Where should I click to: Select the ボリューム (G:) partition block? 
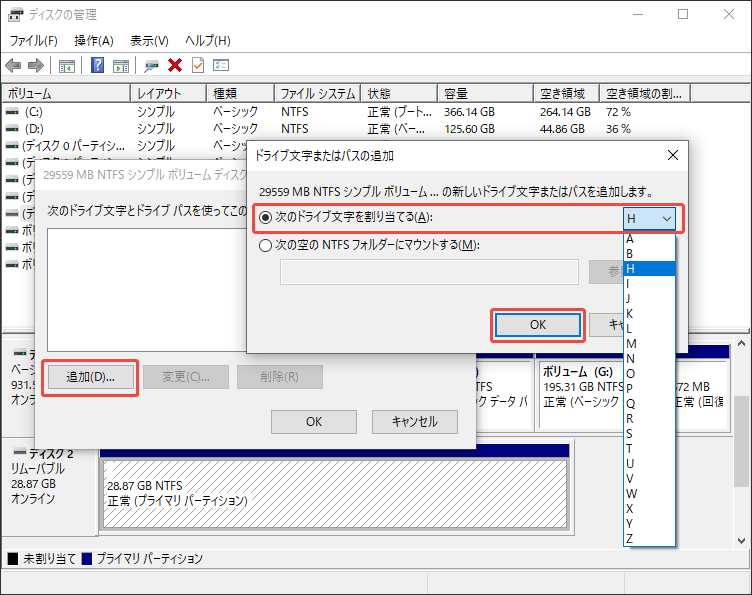tap(582, 393)
